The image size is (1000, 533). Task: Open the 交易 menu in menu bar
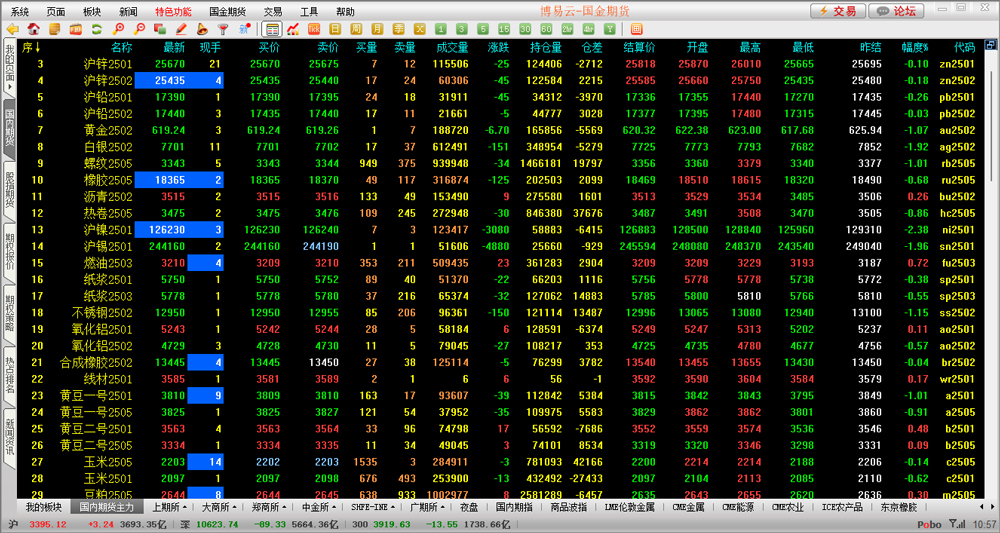[273, 11]
